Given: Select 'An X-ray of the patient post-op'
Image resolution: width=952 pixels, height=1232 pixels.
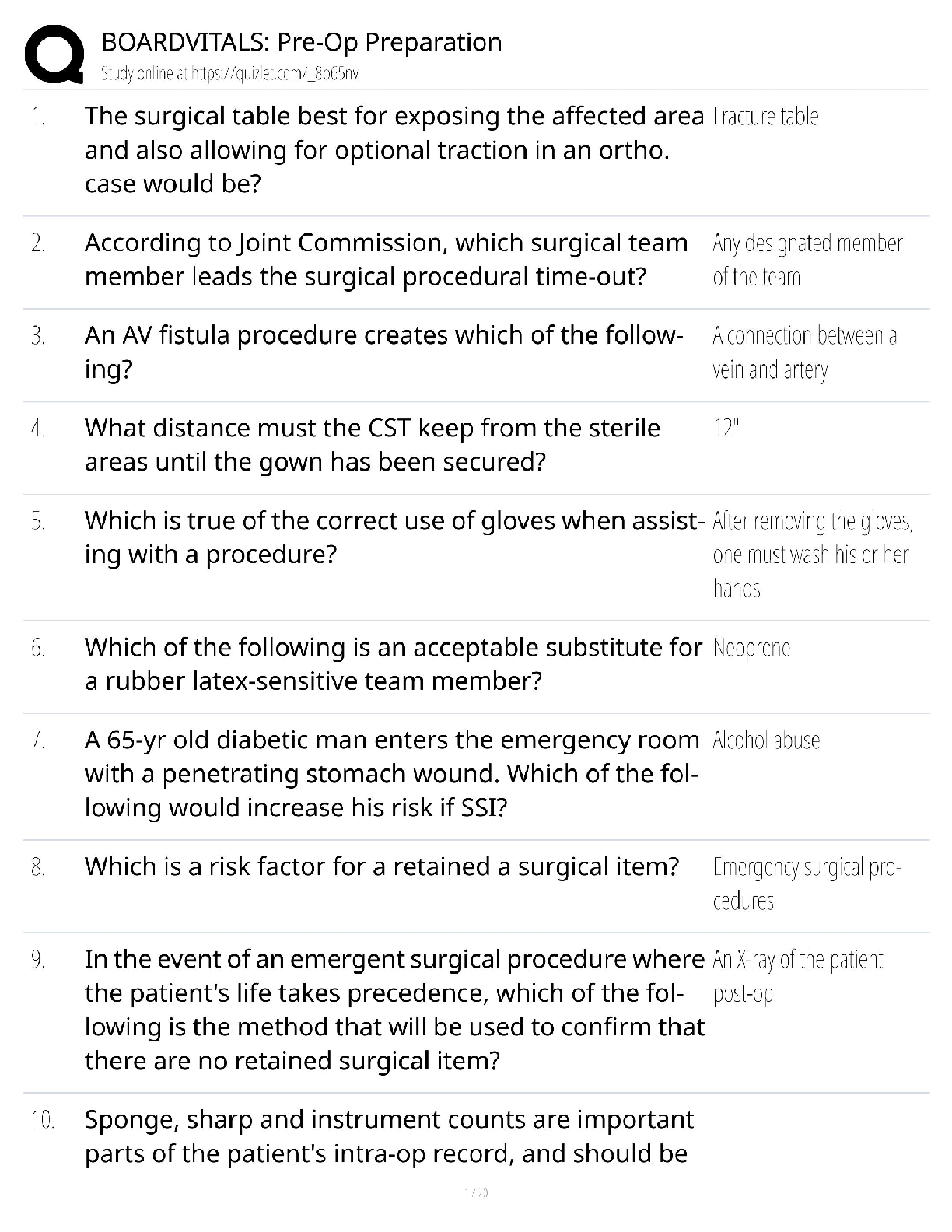Looking at the screenshot, I should (x=797, y=976).
